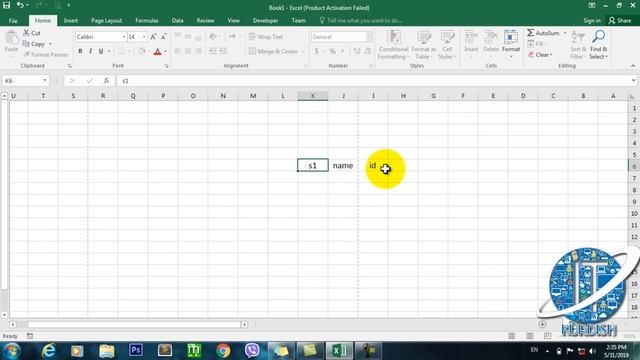Open the font size 14 dropdown
The height and width of the screenshot is (360, 640).
click(144, 37)
